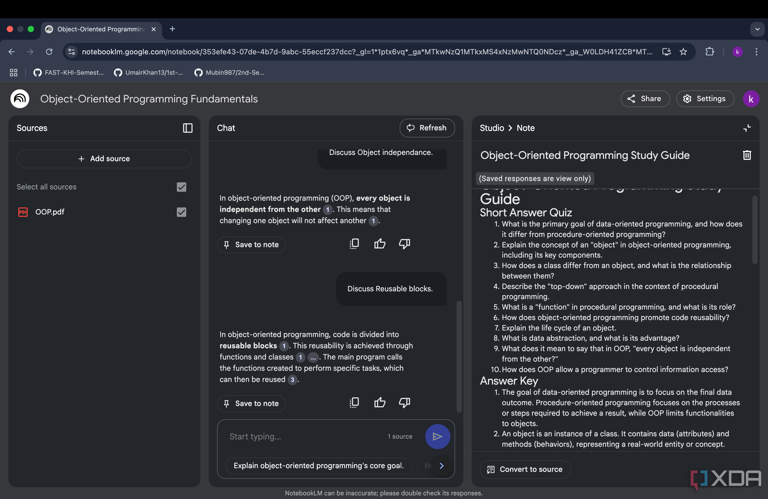Go back to Studio in breadcrumb
Image resolution: width=768 pixels, height=499 pixels.
click(x=491, y=128)
